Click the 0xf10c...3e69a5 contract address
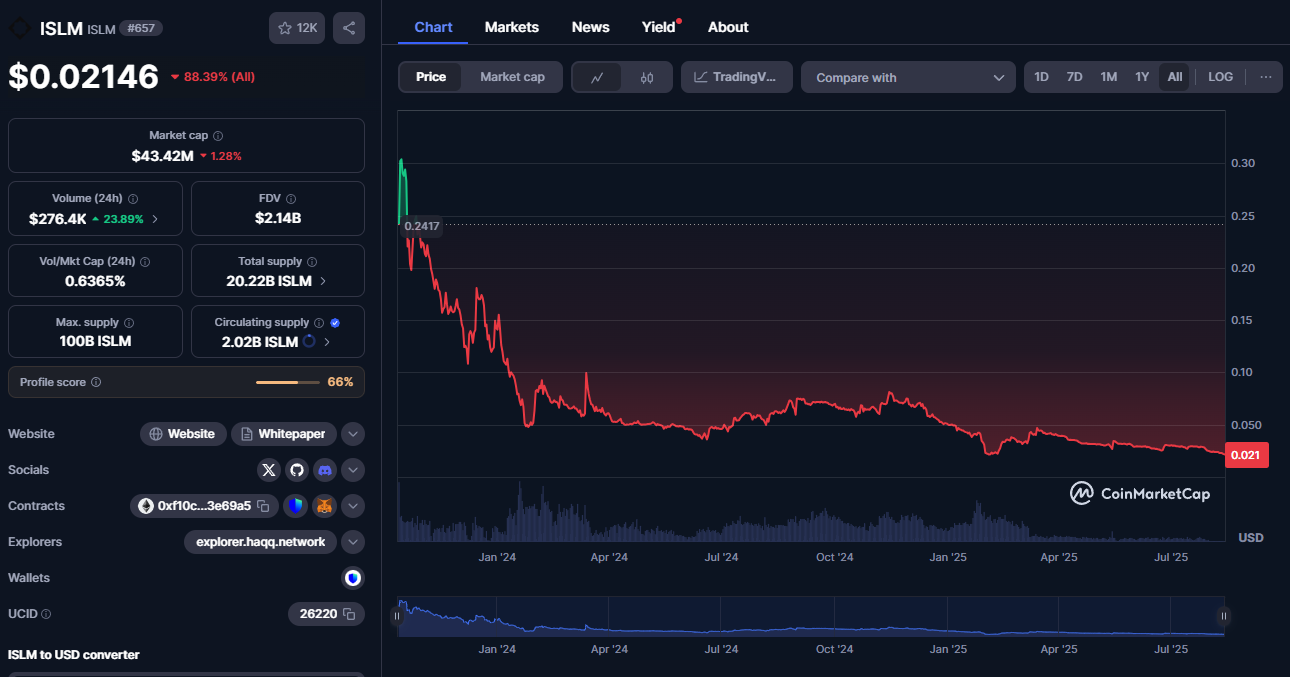 pos(204,506)
